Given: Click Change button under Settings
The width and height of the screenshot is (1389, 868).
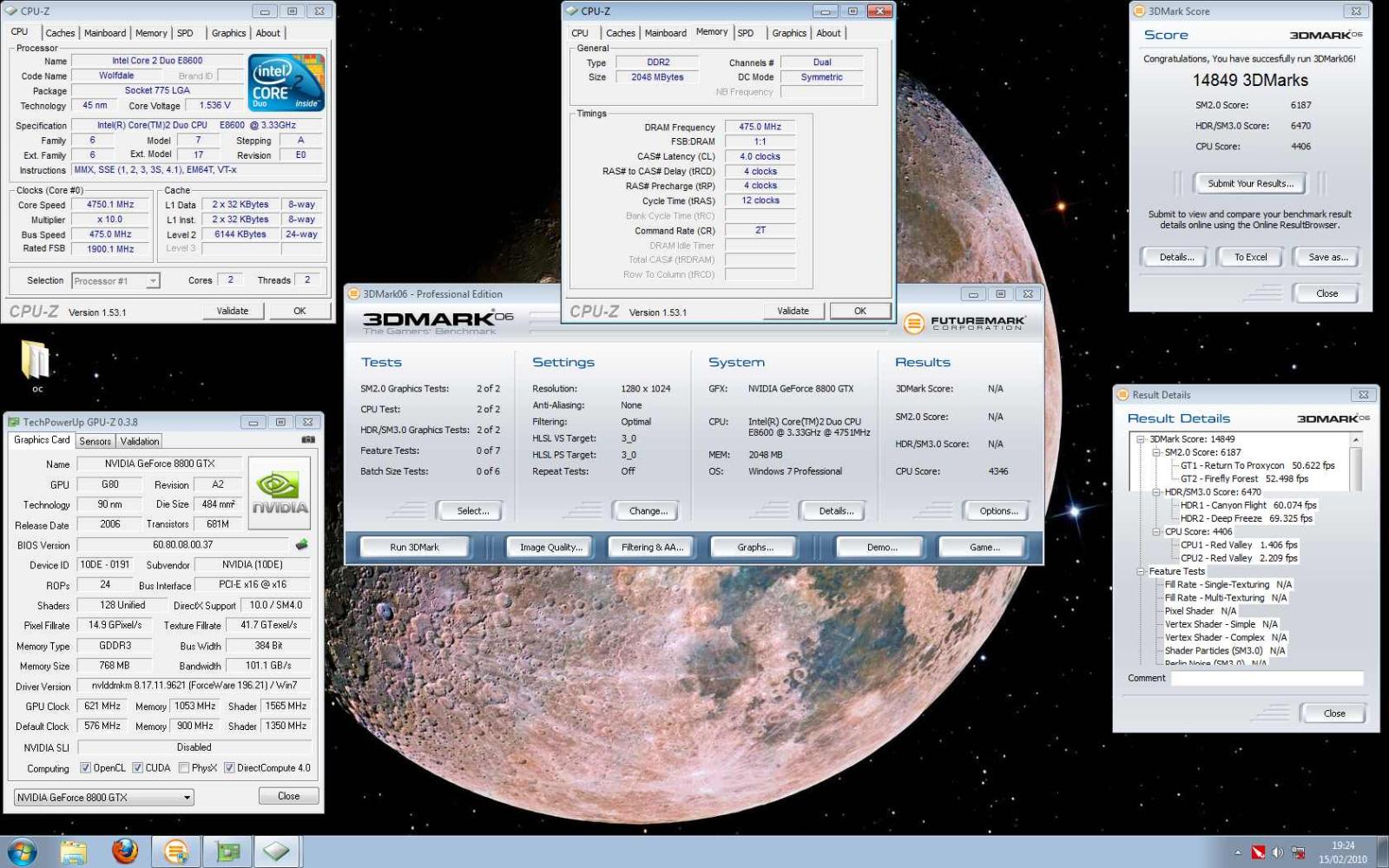Looking at the screenshot, I should 648,510.
